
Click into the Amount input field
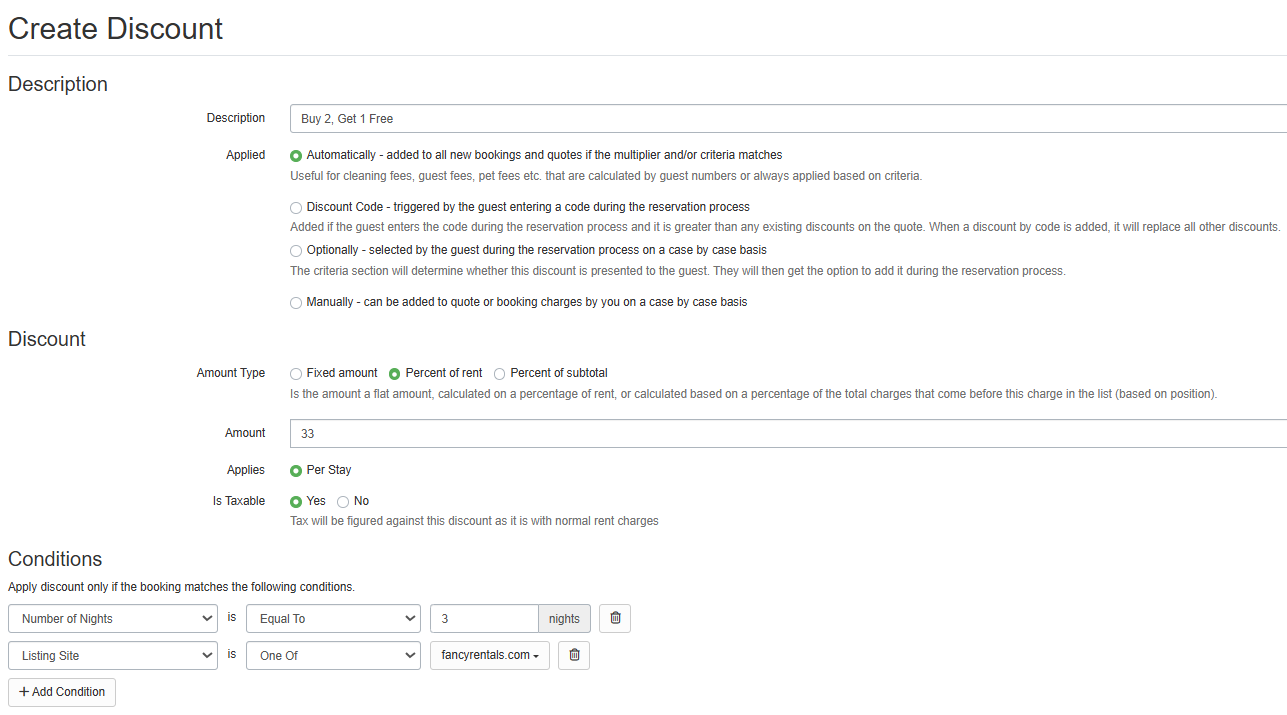(788, 433)
